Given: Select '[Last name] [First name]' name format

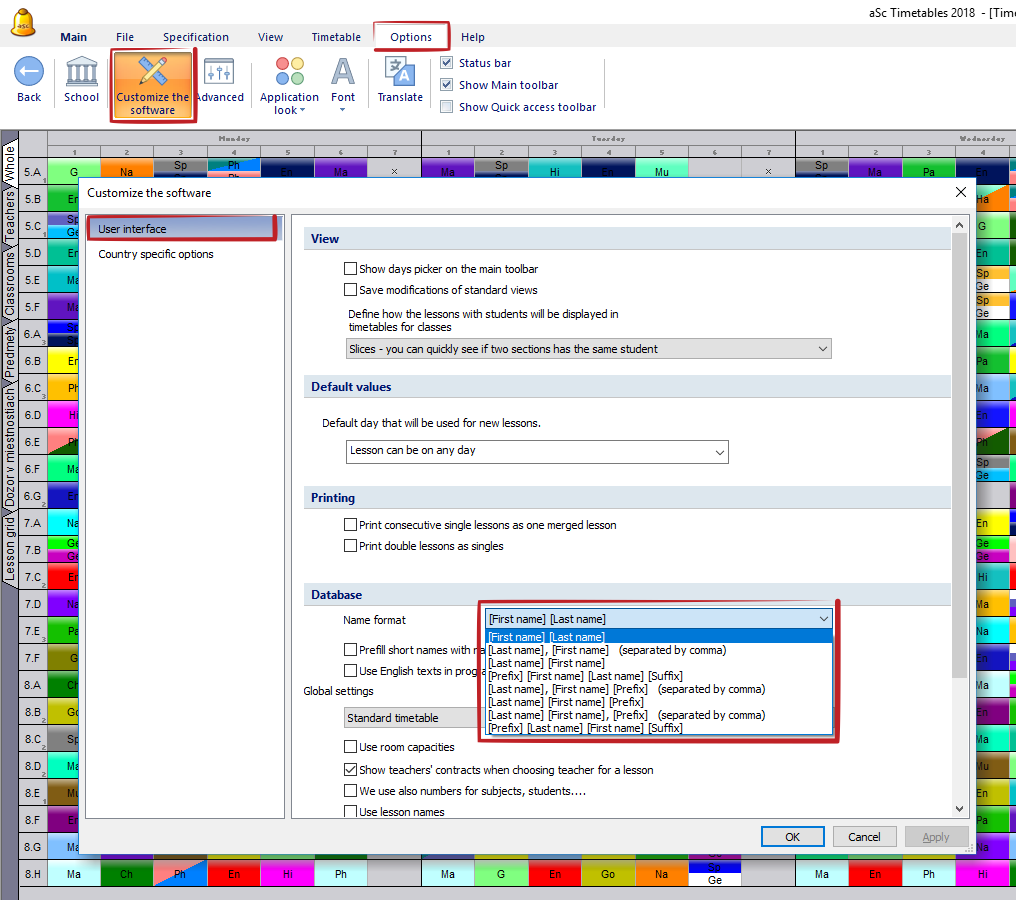Looking at the screenshot, I should [x=546, y=663].
